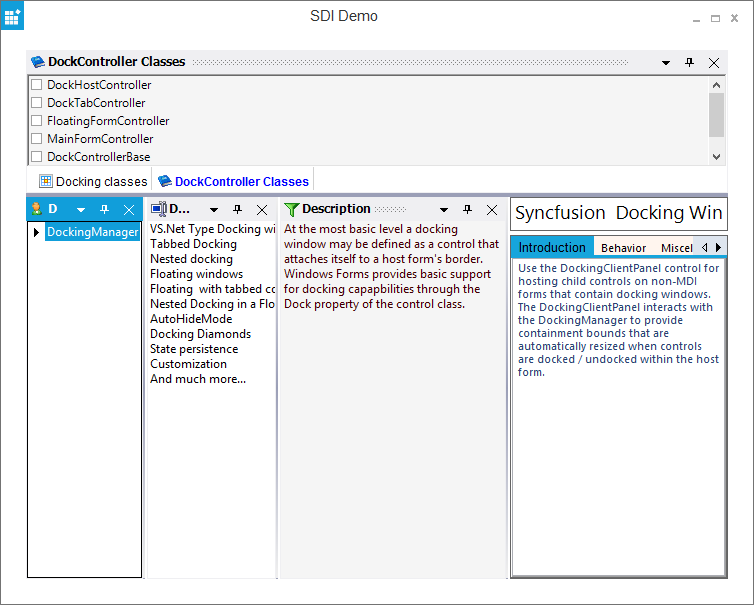Check the DockHostController checkbox
The width and height of the screenshot is (754, 605).
37,85
